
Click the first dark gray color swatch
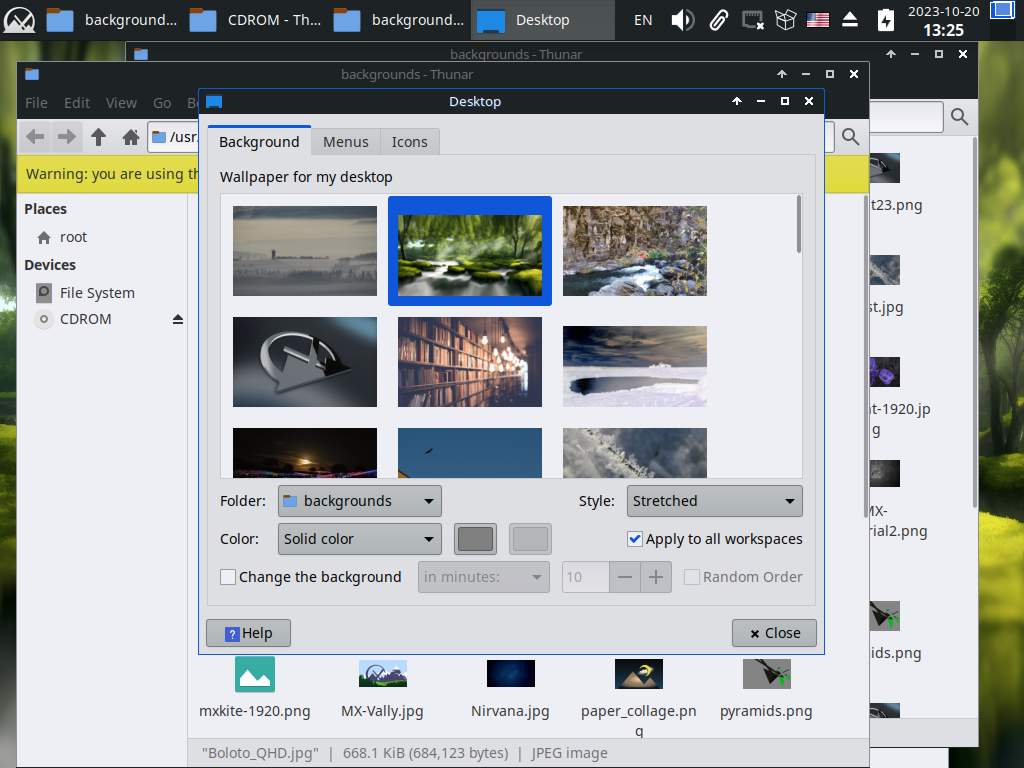[476, 539]
